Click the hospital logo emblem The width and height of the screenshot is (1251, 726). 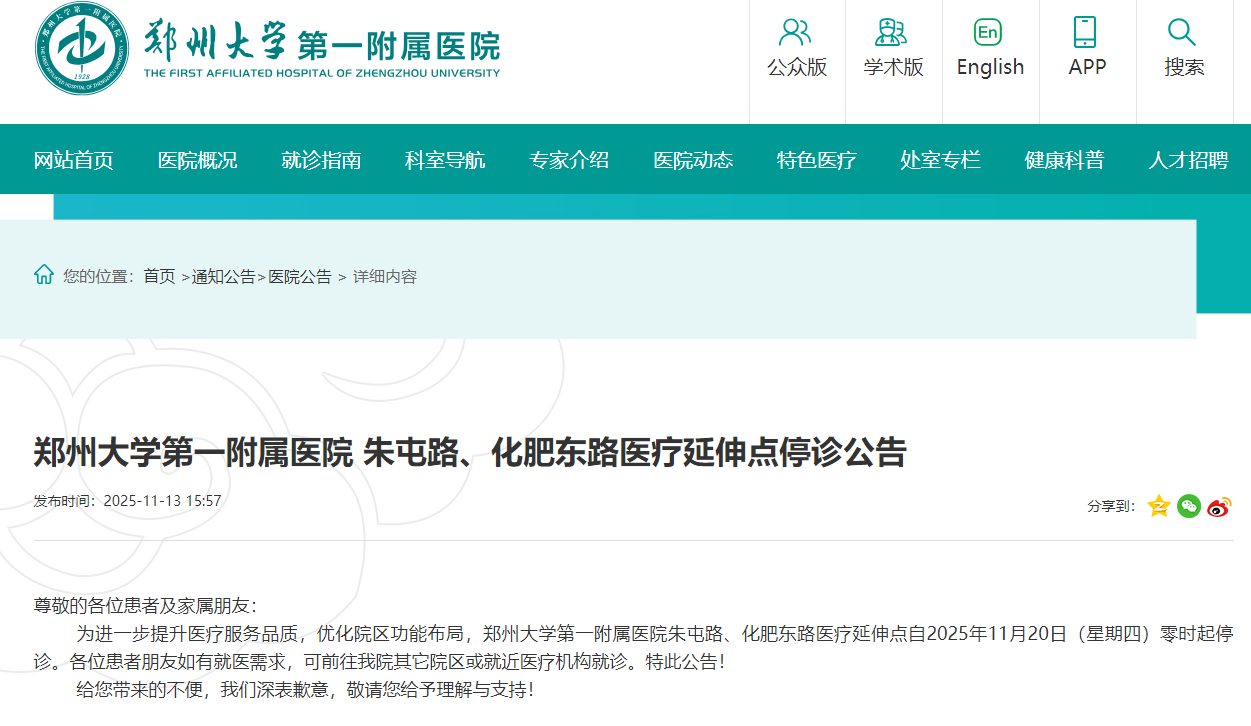click(x=82, y=48)
